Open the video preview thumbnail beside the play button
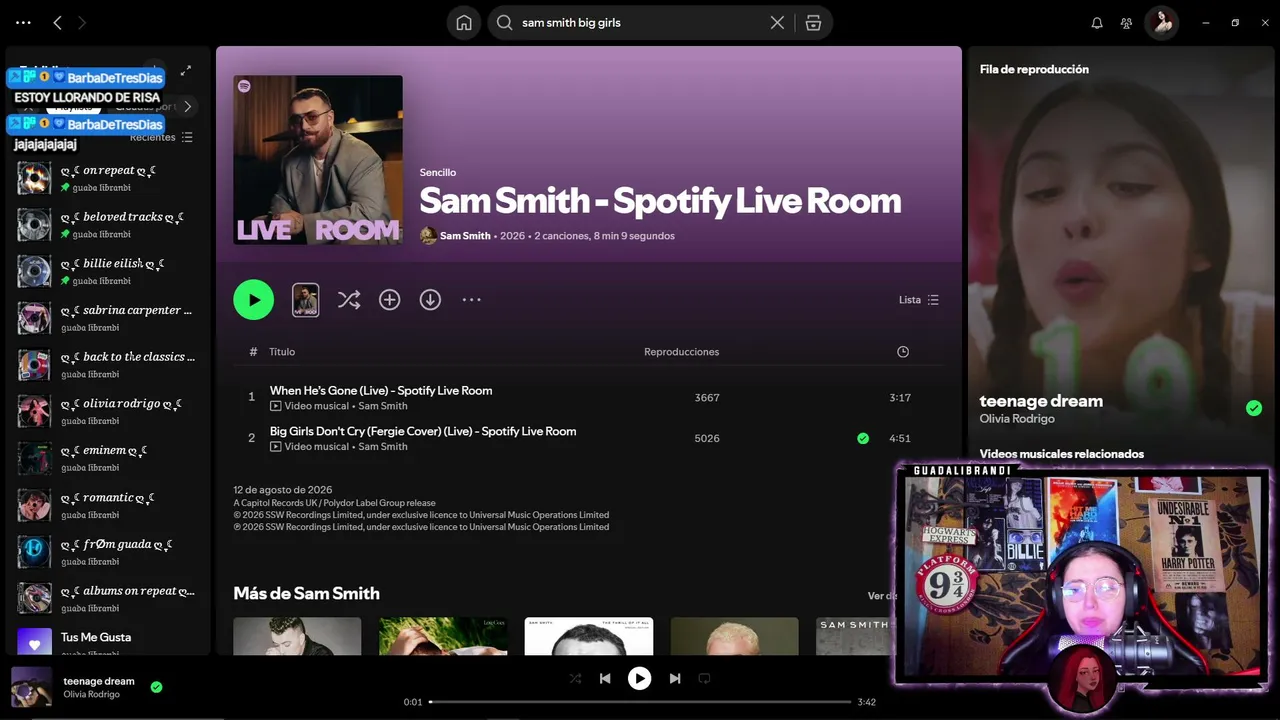 305,299
